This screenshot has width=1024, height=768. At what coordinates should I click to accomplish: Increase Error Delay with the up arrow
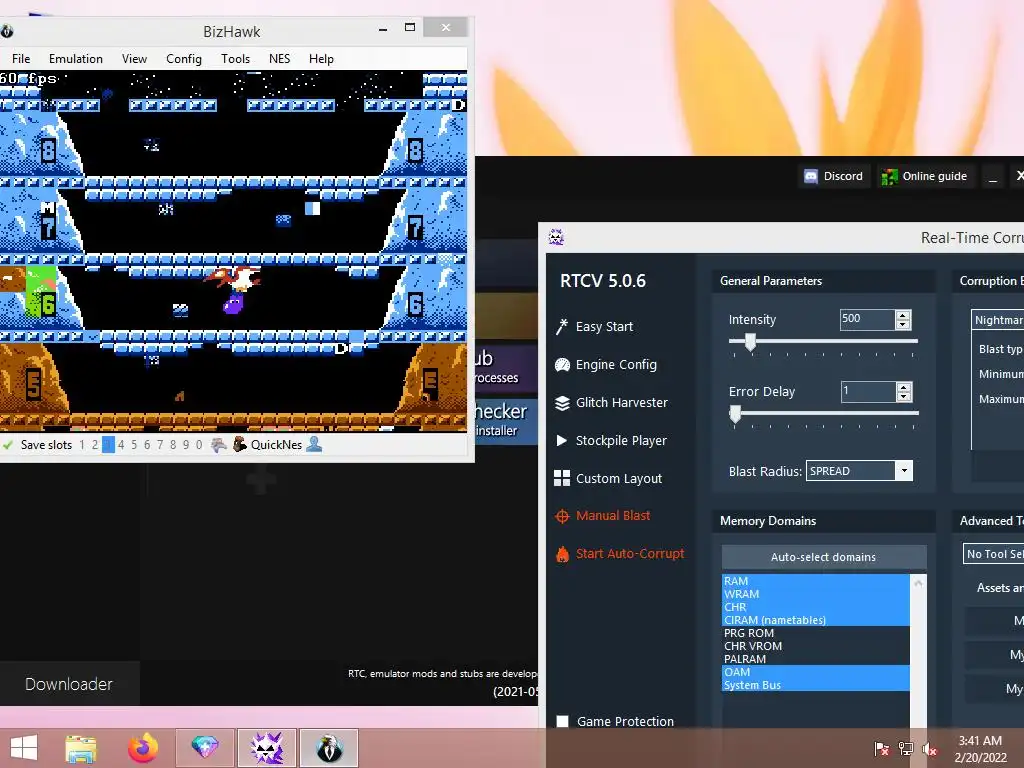point(904,387)
